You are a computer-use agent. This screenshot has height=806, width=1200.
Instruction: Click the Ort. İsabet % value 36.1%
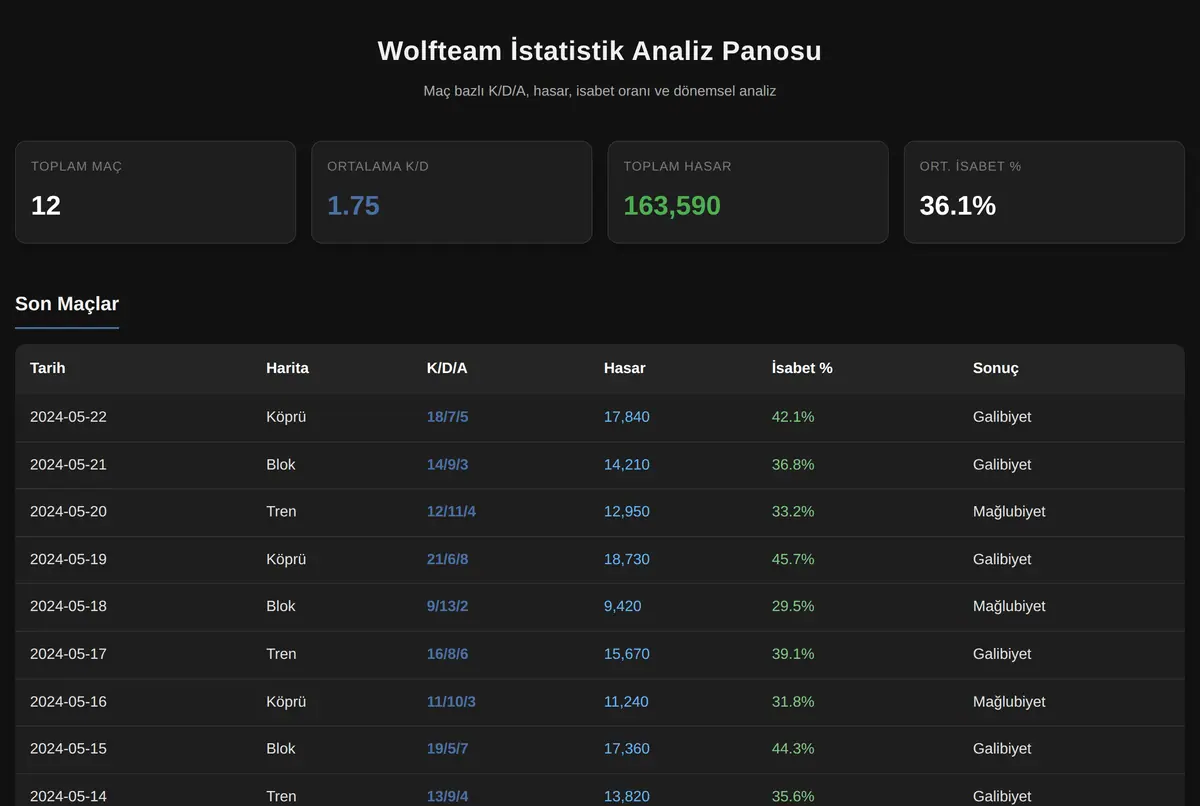click(958, 206)
